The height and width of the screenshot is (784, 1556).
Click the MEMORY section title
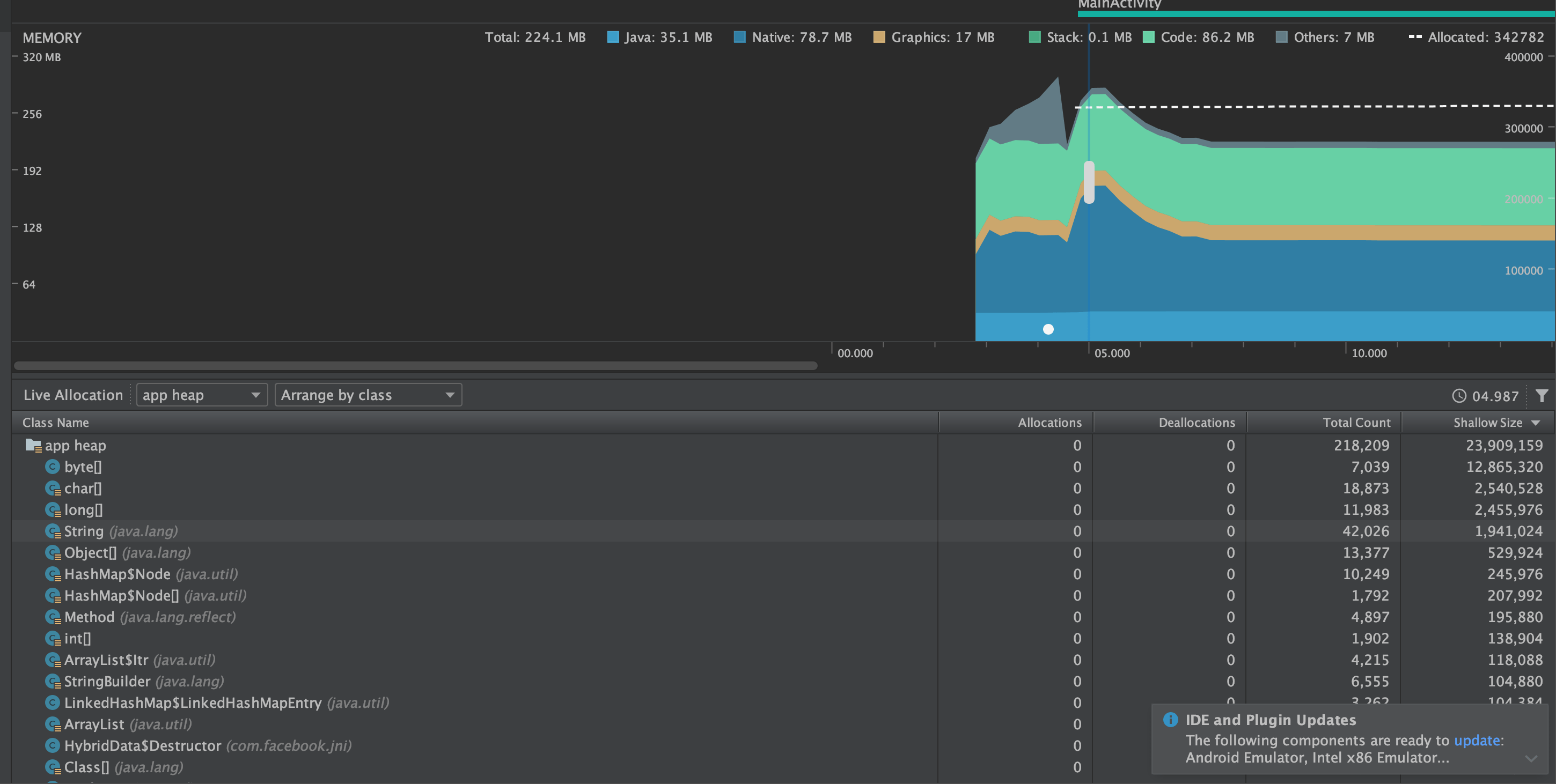(x=52, y=38)
